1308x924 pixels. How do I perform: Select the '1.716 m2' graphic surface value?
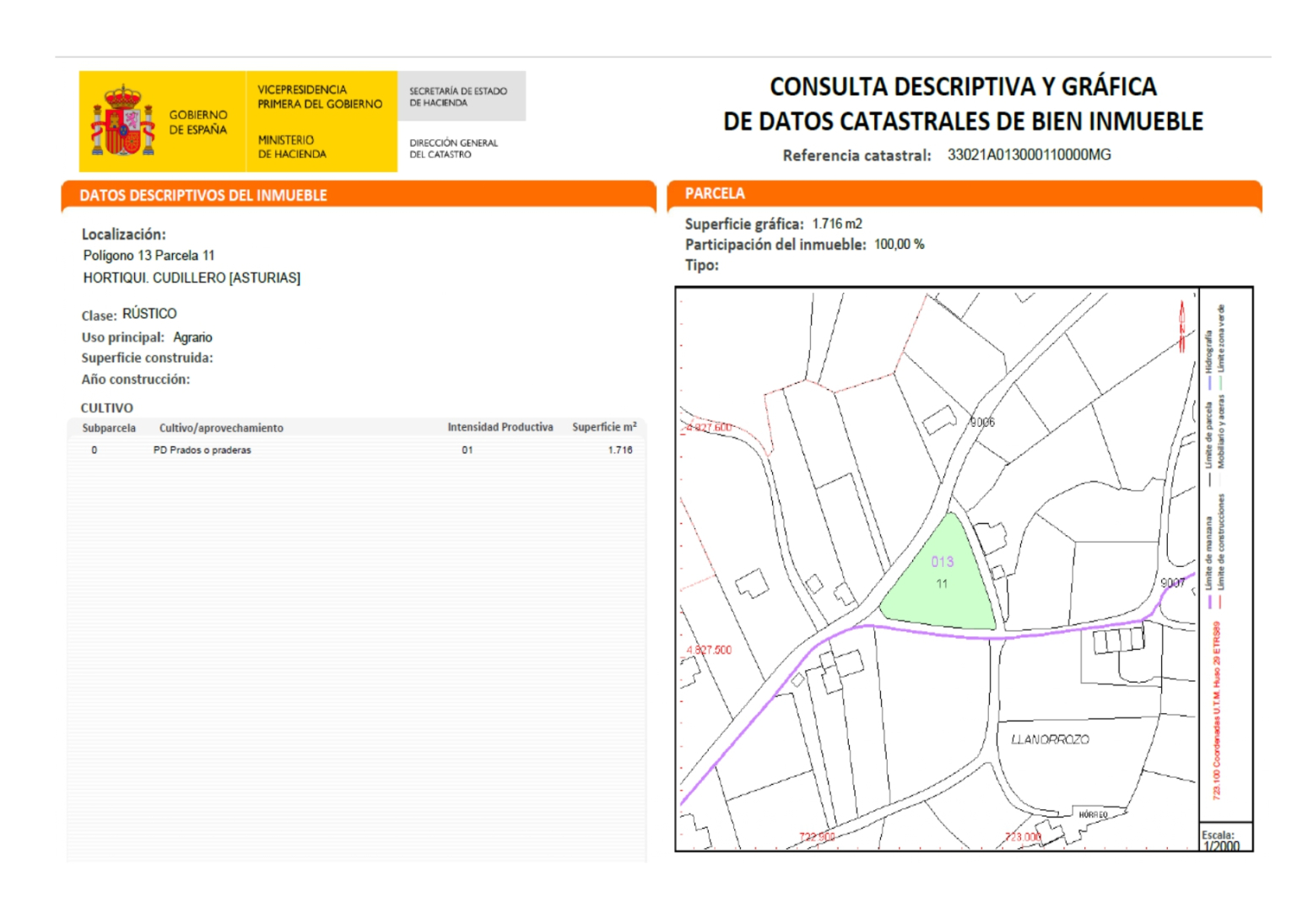click(837, 224)
